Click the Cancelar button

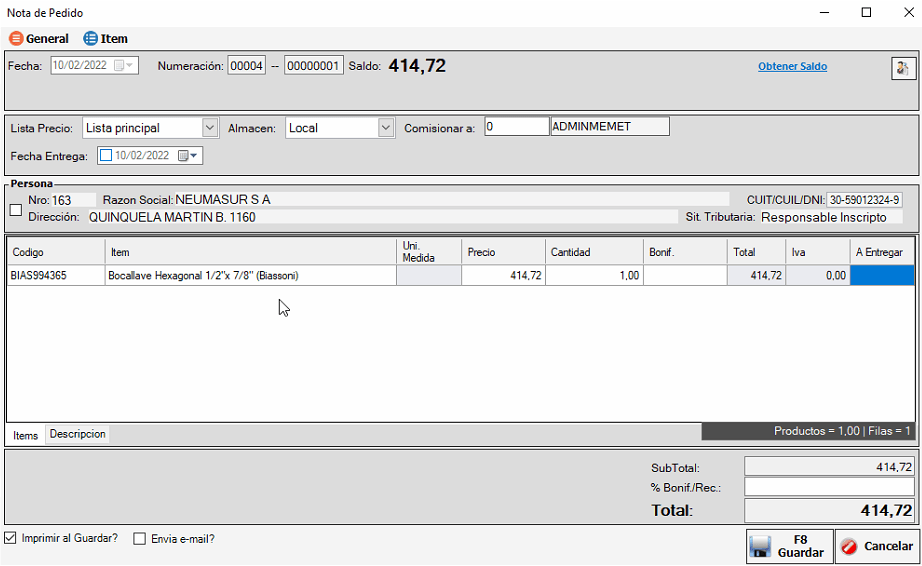877,547
